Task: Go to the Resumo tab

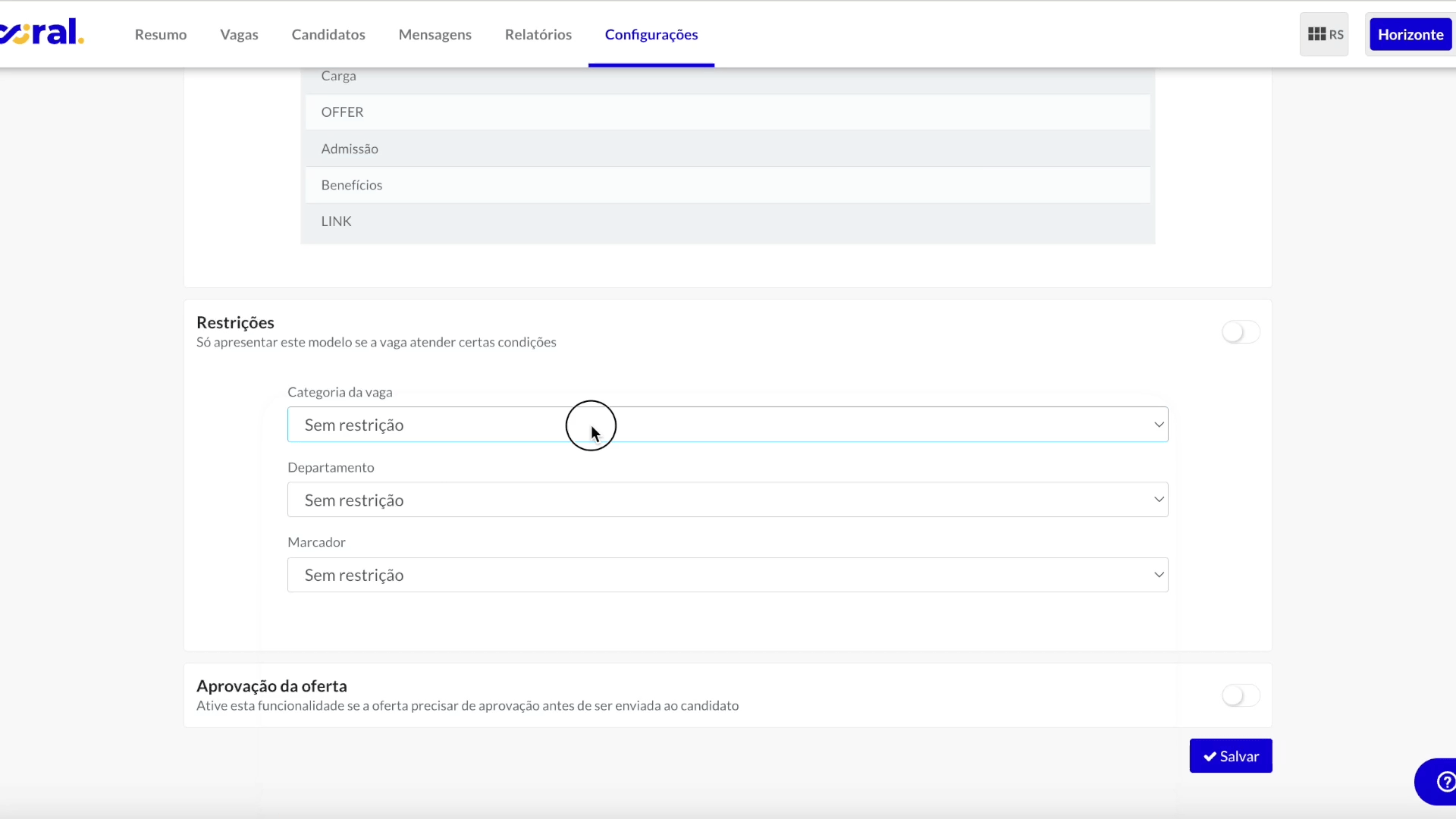Action: (x=161, y=34)
